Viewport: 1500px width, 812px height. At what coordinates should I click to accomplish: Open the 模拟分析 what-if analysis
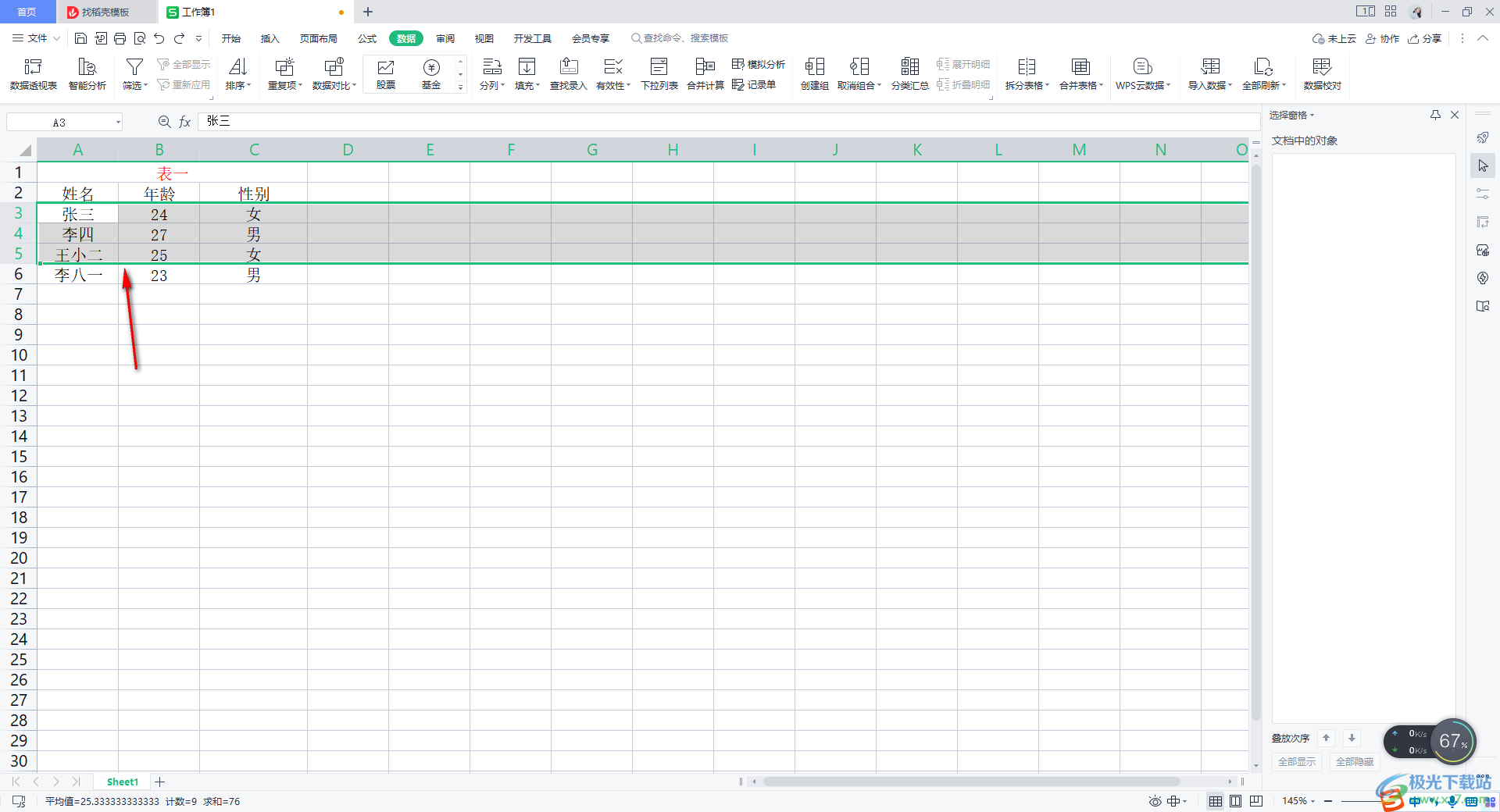coord(759,64)
